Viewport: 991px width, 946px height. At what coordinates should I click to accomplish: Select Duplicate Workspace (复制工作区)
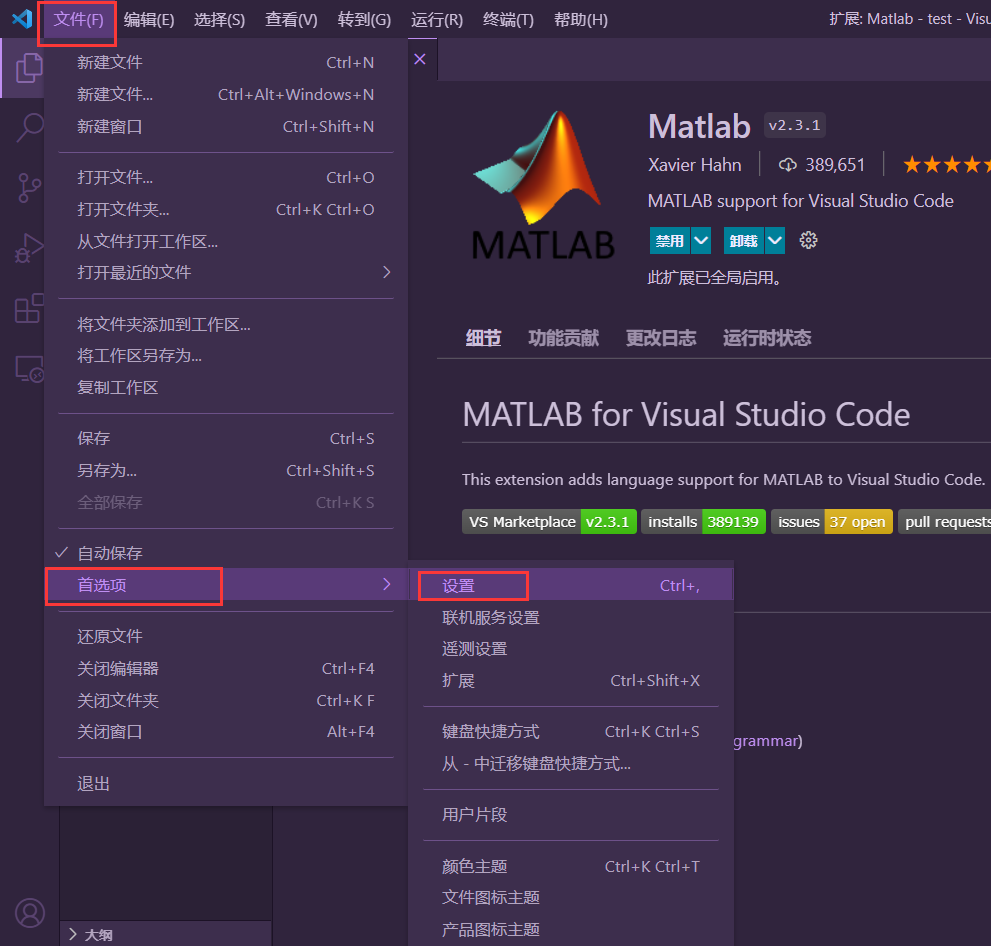226,387
